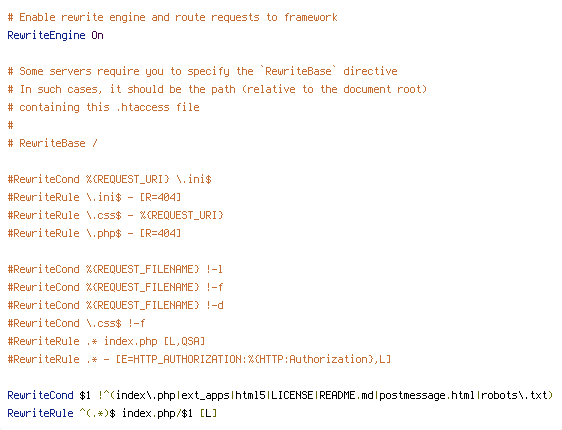Click the comment mentioning RewriteBase directive

pos(203,71)
